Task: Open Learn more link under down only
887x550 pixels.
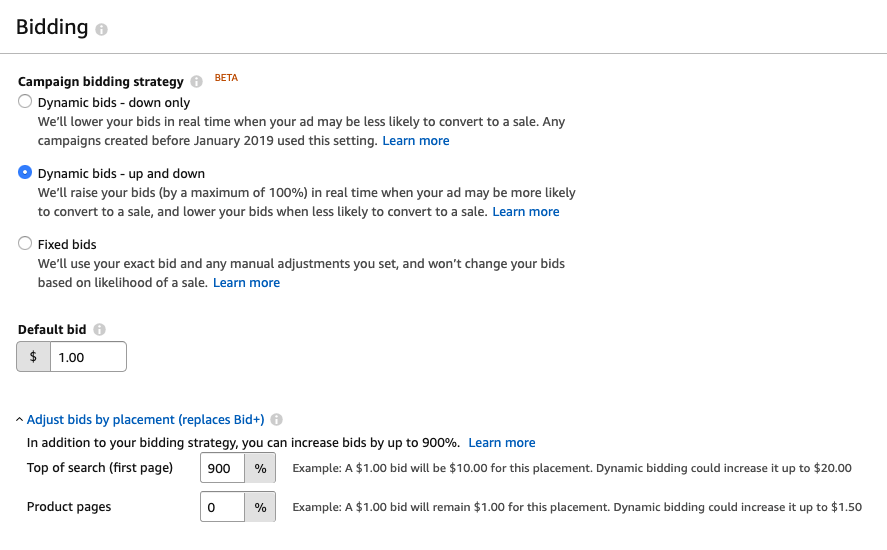Action: click(x=416, y=141)
